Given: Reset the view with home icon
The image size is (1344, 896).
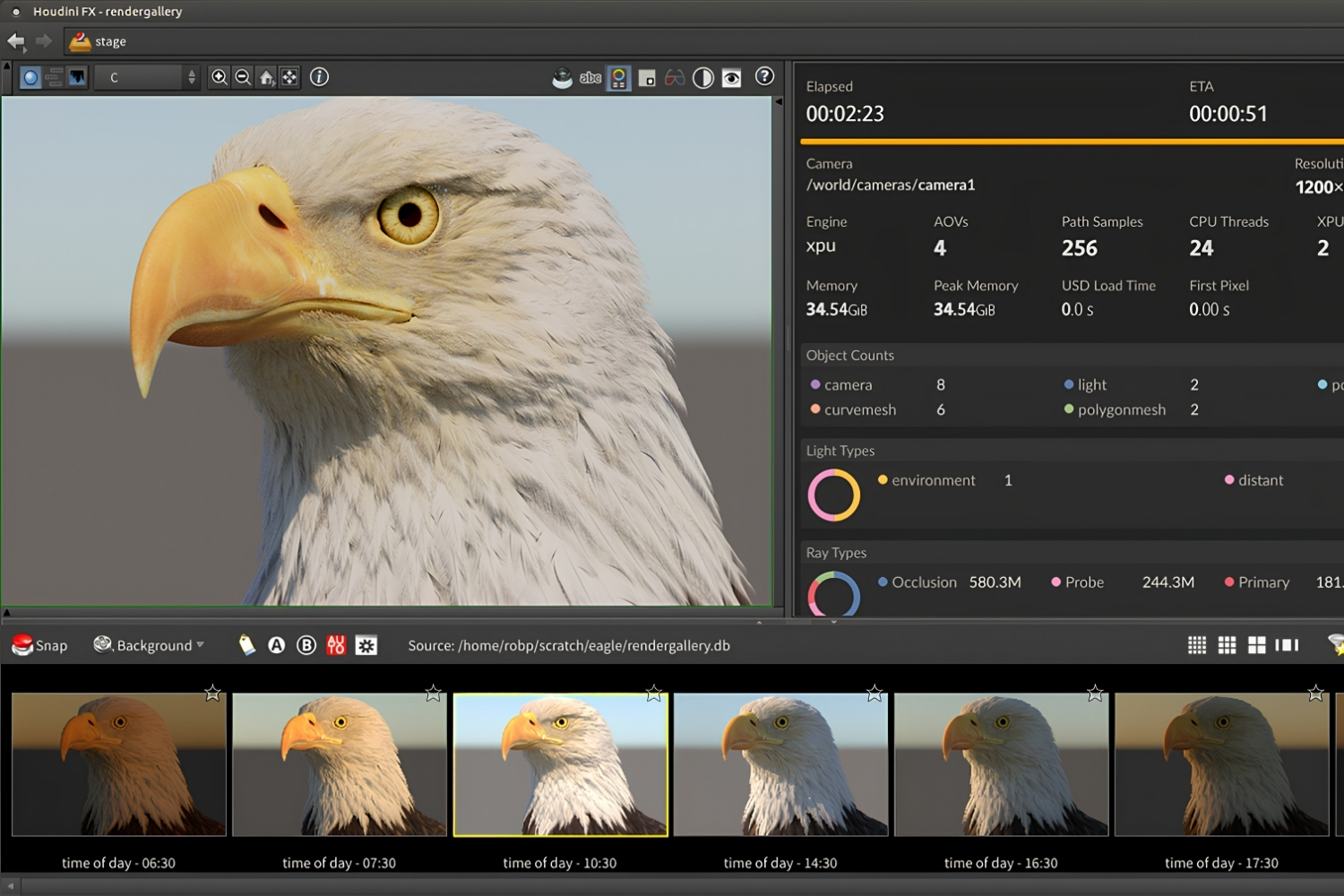Looking at the screenshot, I should (266, 78).
